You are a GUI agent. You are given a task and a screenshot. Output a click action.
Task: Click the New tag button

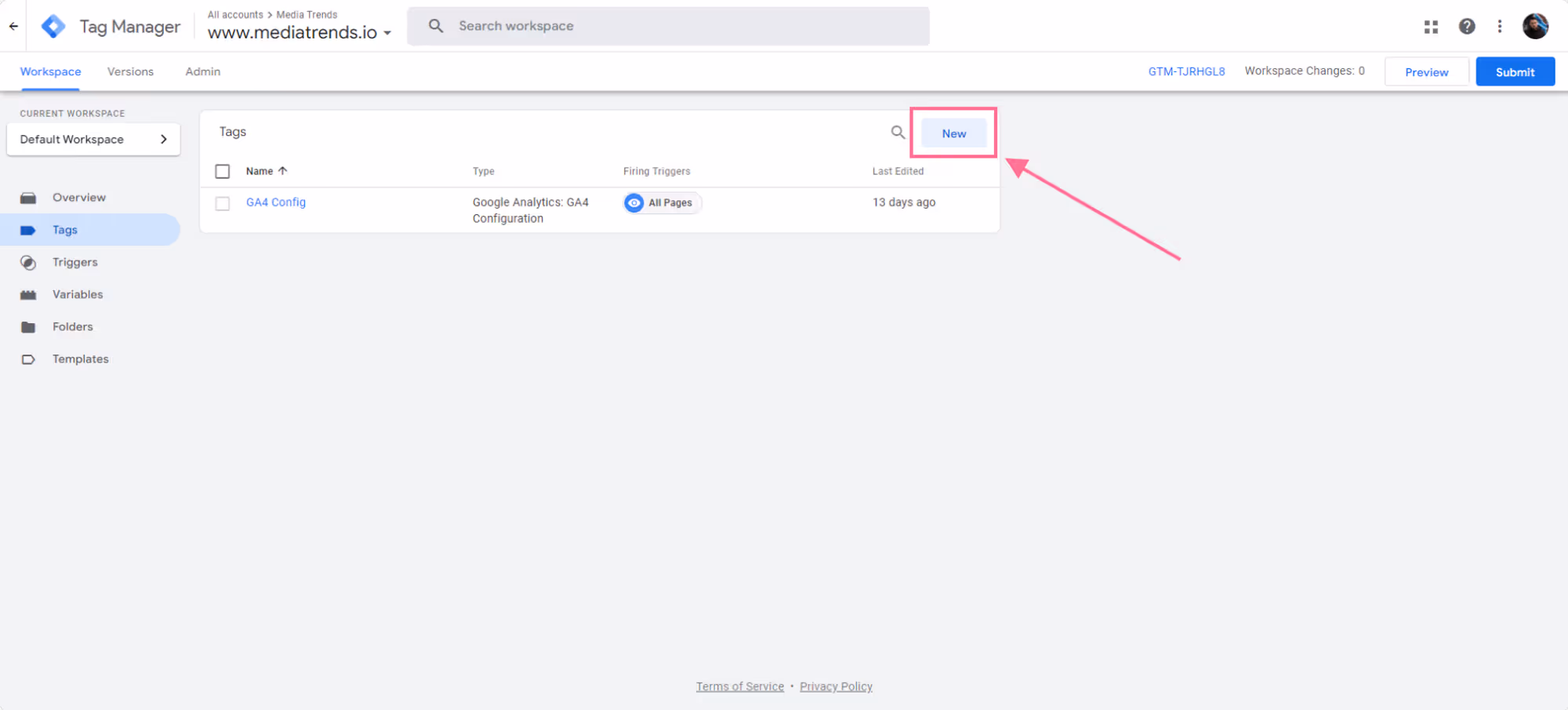pos(953,133)
